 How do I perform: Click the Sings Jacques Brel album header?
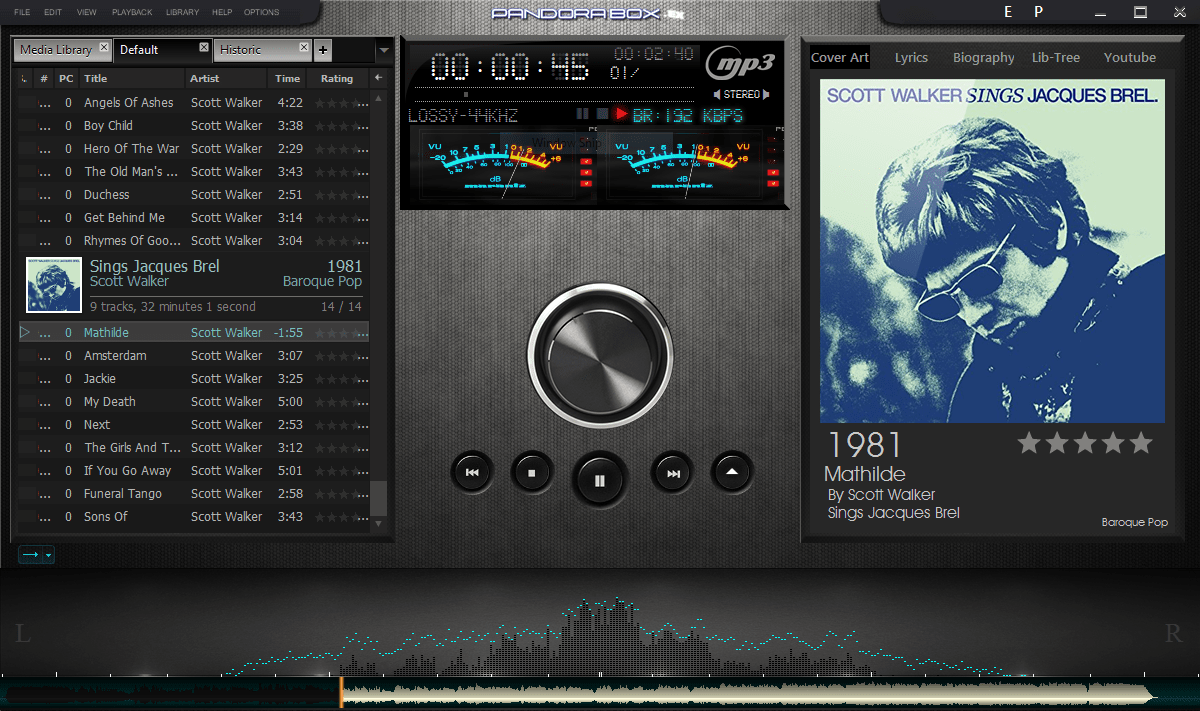(x=194, y=286)
